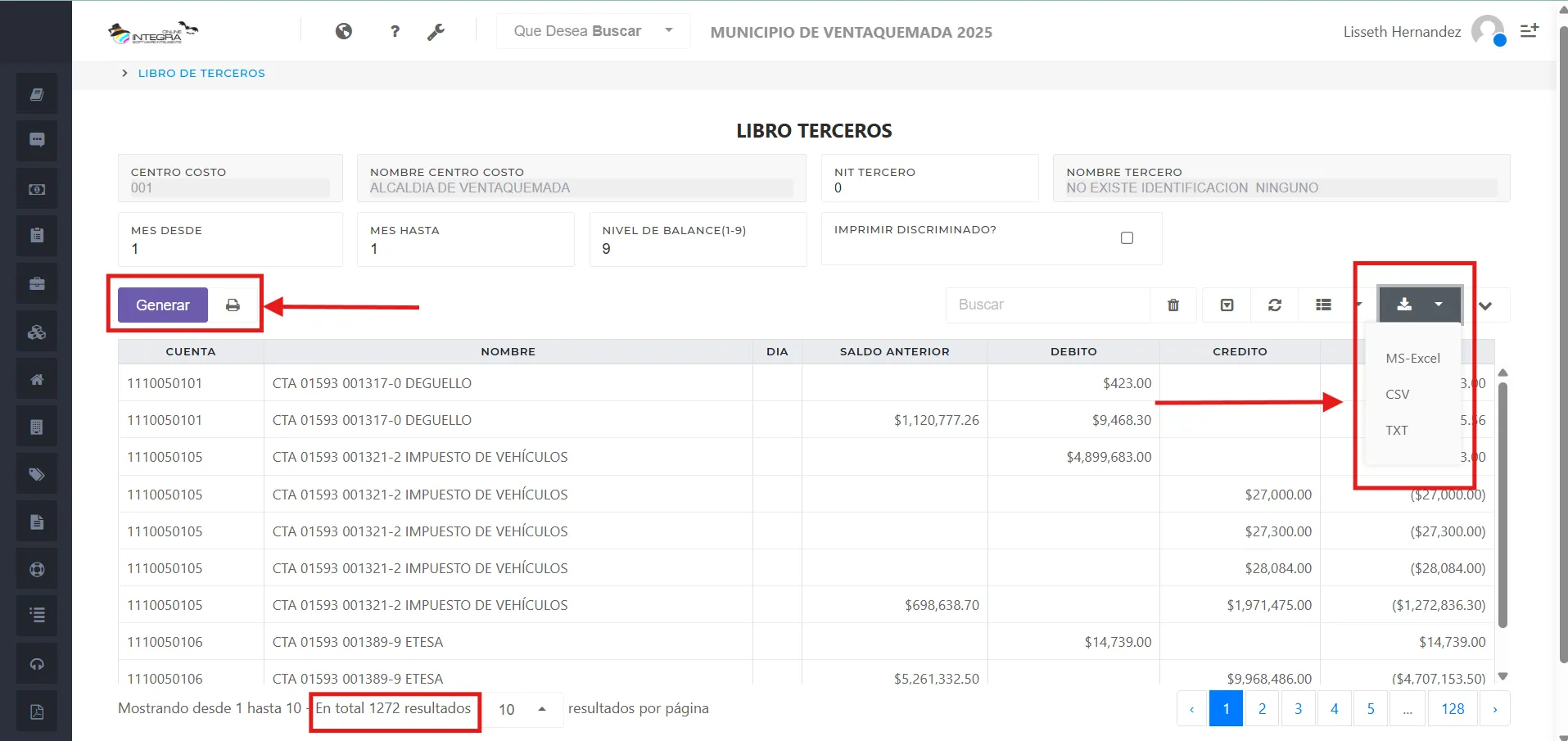Open the headphones support icon in sidebar
The height and width of the screenshot is (741, 1568).
[x=36, y=663]
